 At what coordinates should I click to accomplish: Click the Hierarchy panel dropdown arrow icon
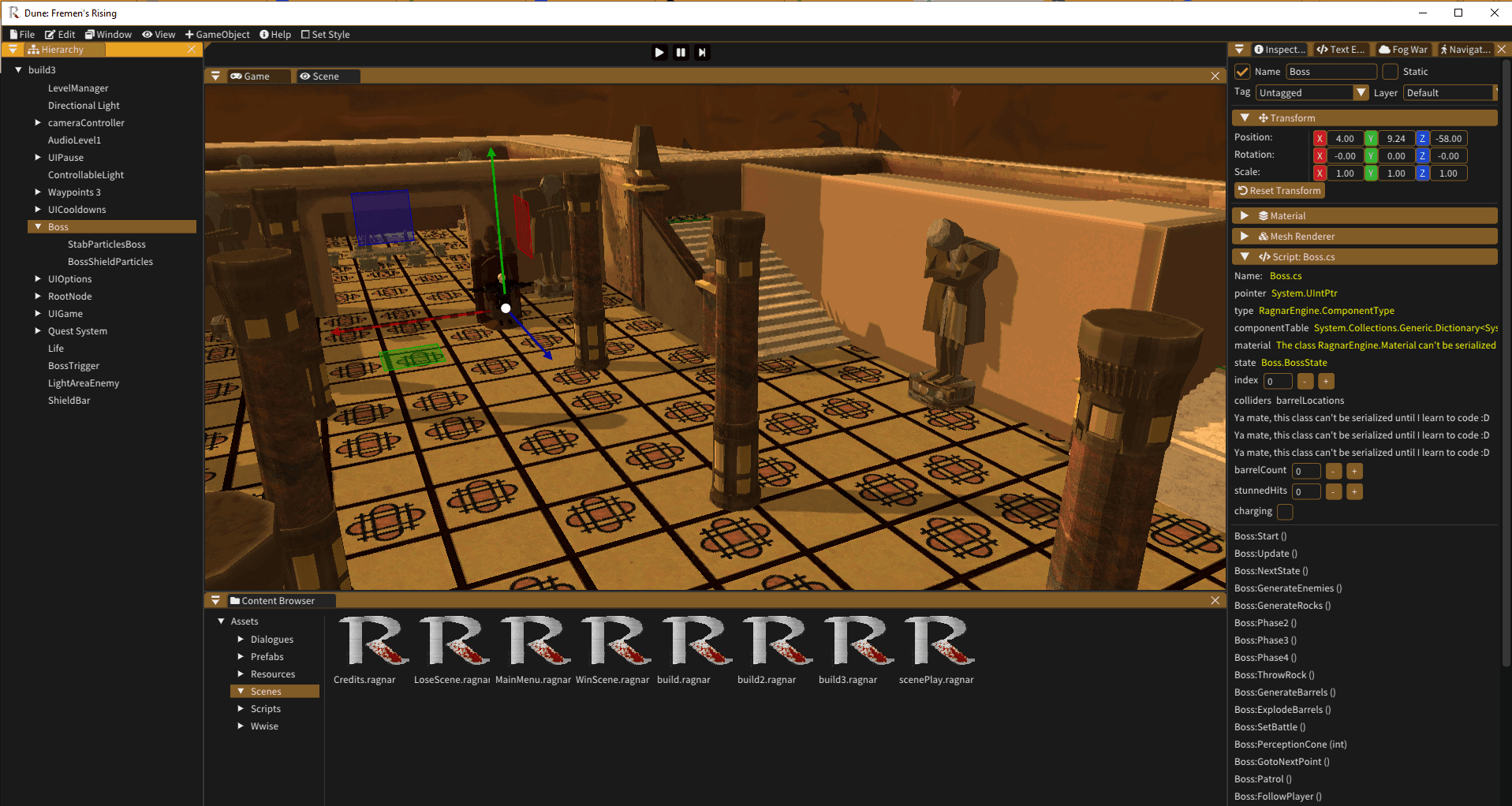(x=13, y=50)
